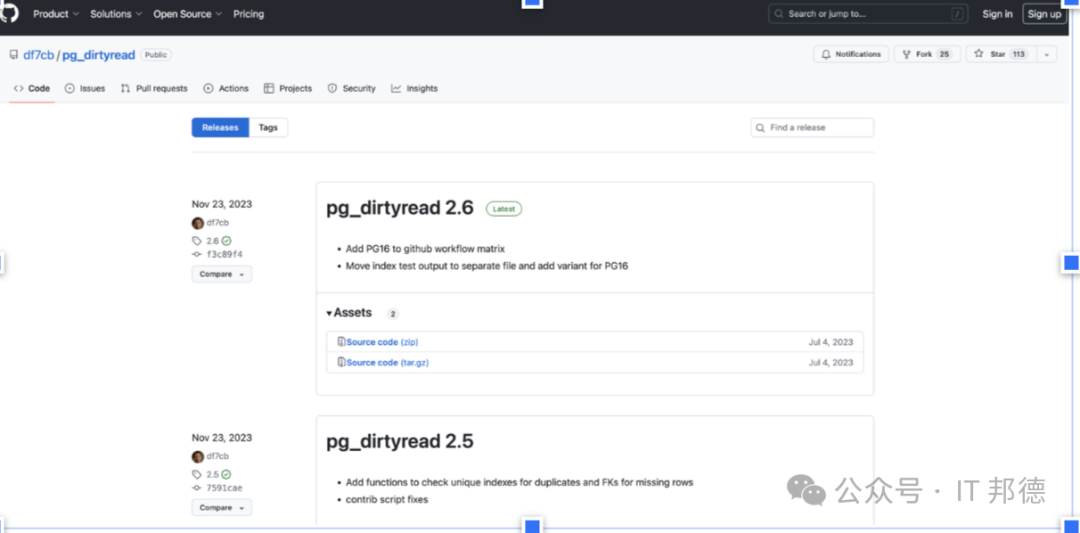Select the Releases toggle button
Viewport: 1080px width, 533px height.
(x=220, y=127)
